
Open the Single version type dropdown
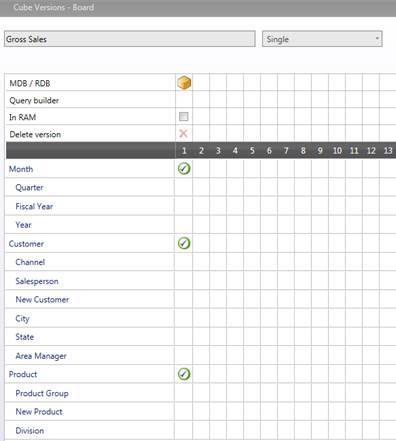click(x=322, y=39)
